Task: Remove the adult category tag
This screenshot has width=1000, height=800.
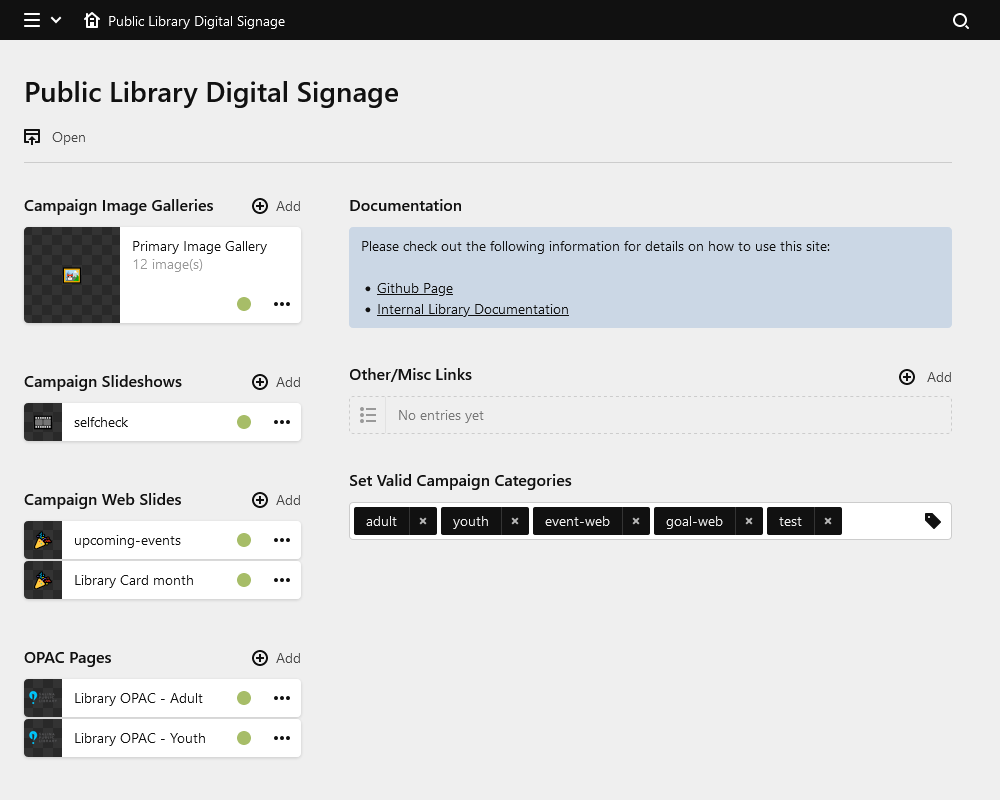Action: [423, 521]
